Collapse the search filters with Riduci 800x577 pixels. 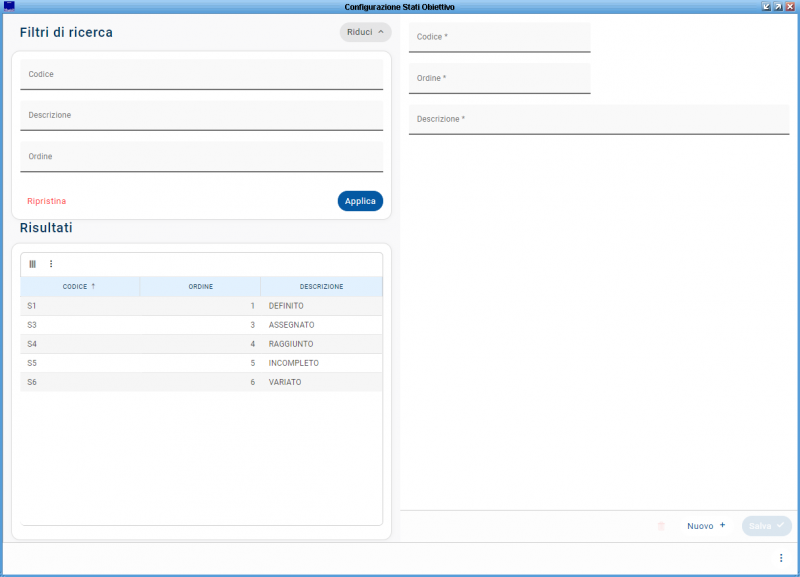(365, 32)
